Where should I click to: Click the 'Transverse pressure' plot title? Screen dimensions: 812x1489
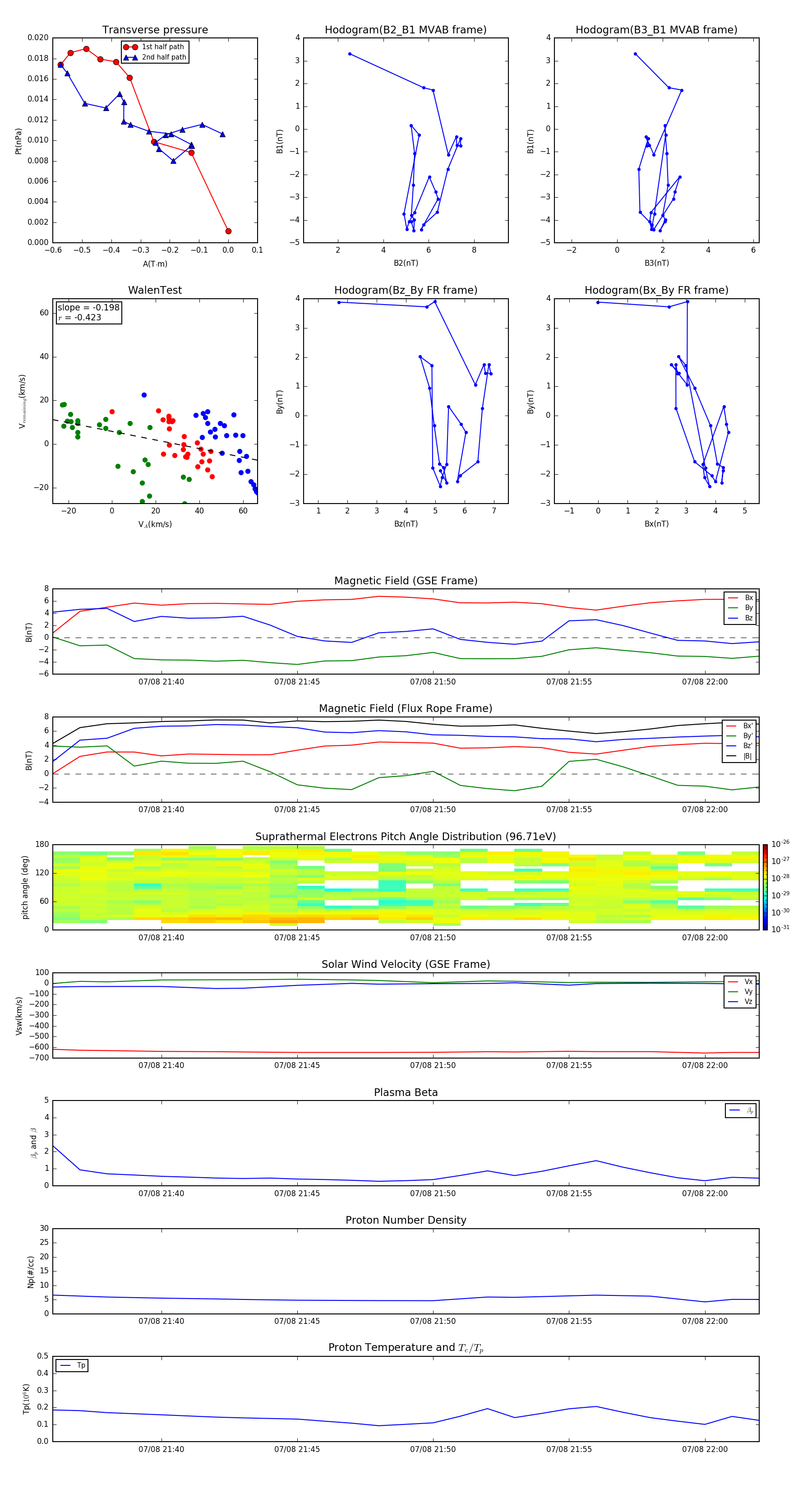coord(155,30)
